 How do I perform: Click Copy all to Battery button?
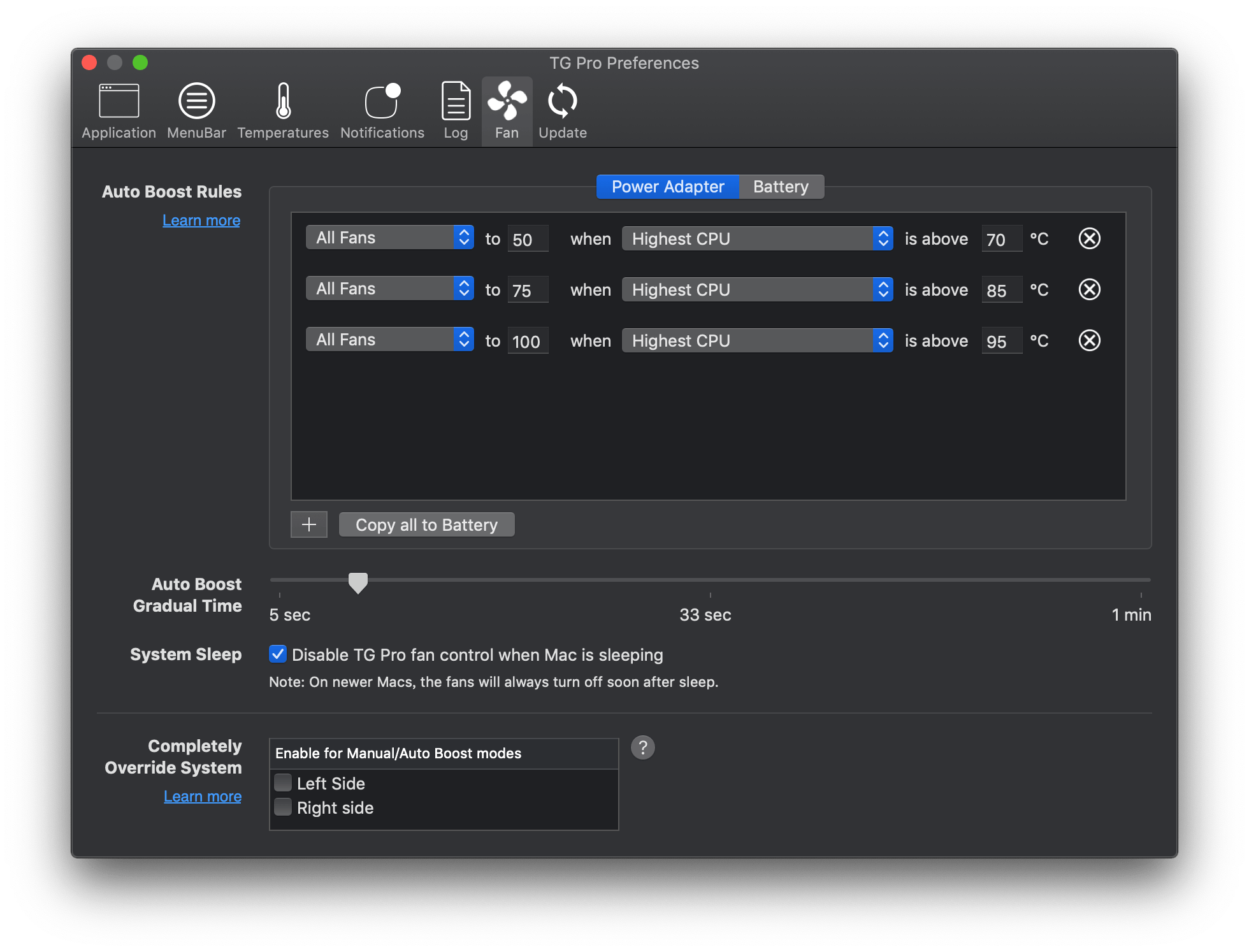coord(426,524)
